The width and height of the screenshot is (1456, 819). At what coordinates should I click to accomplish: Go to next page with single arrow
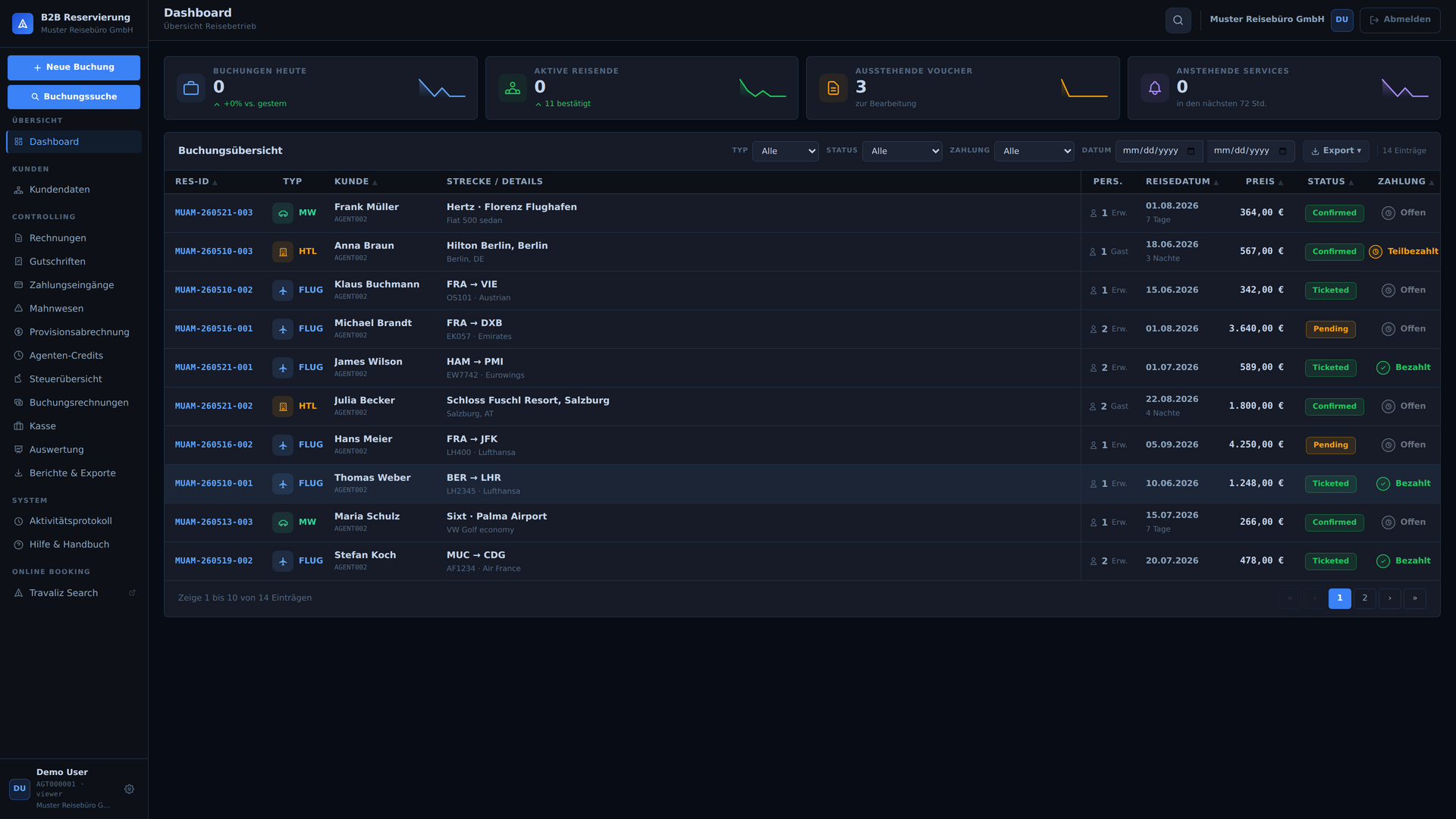click(x=1389, y=598)
